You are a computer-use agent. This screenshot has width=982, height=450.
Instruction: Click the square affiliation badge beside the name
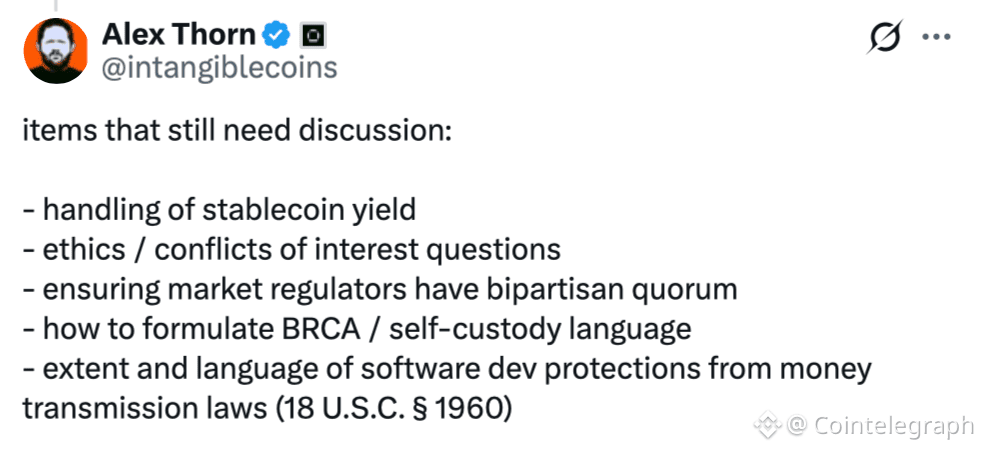click(313, 37)
